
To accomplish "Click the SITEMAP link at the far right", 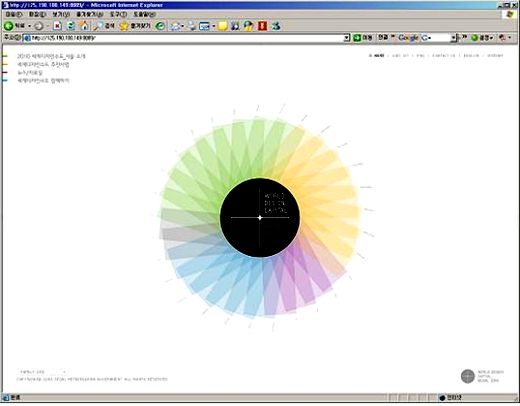I will tap(495, 56).
